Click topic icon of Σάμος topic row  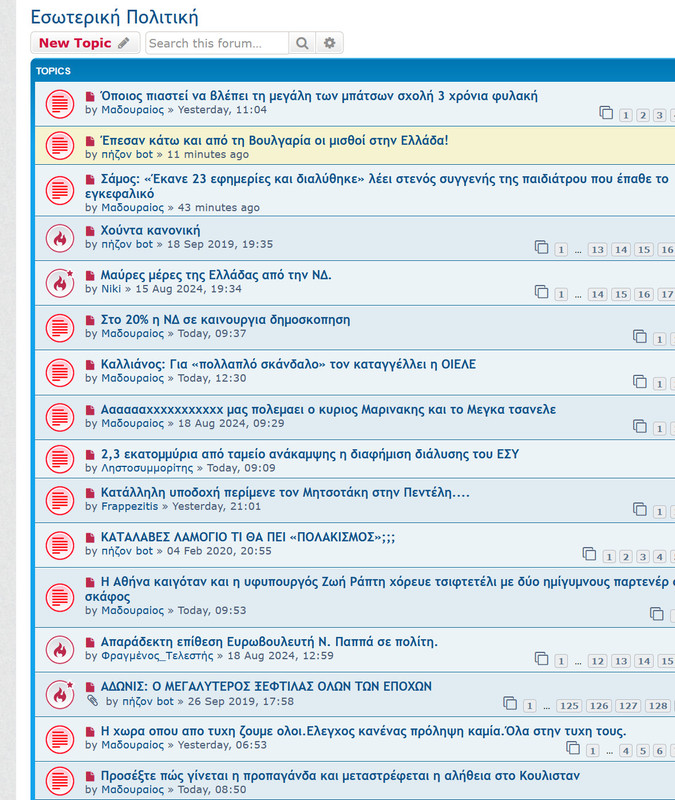pos(60,190)
